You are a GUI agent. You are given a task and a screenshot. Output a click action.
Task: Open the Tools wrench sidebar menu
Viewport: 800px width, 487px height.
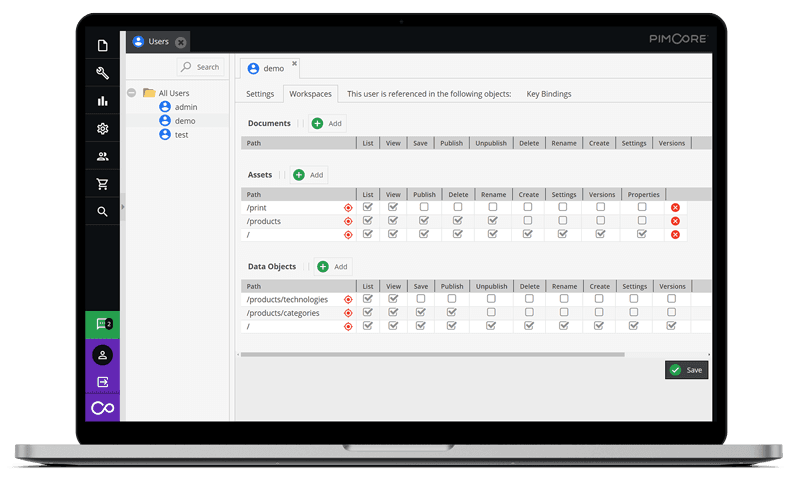103,73
